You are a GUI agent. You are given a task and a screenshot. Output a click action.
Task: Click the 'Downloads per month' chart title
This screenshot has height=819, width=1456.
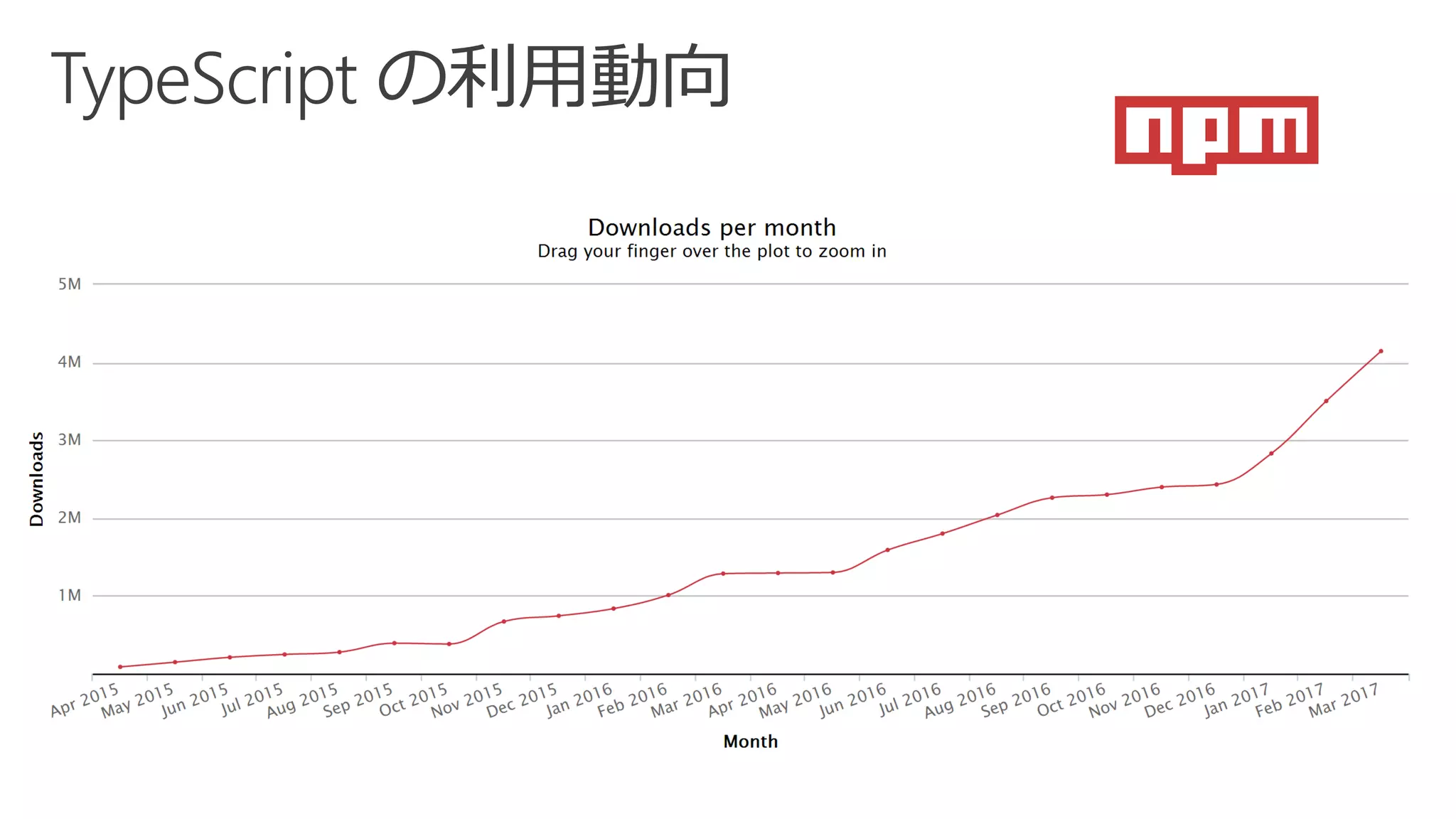tap(712, 227)
